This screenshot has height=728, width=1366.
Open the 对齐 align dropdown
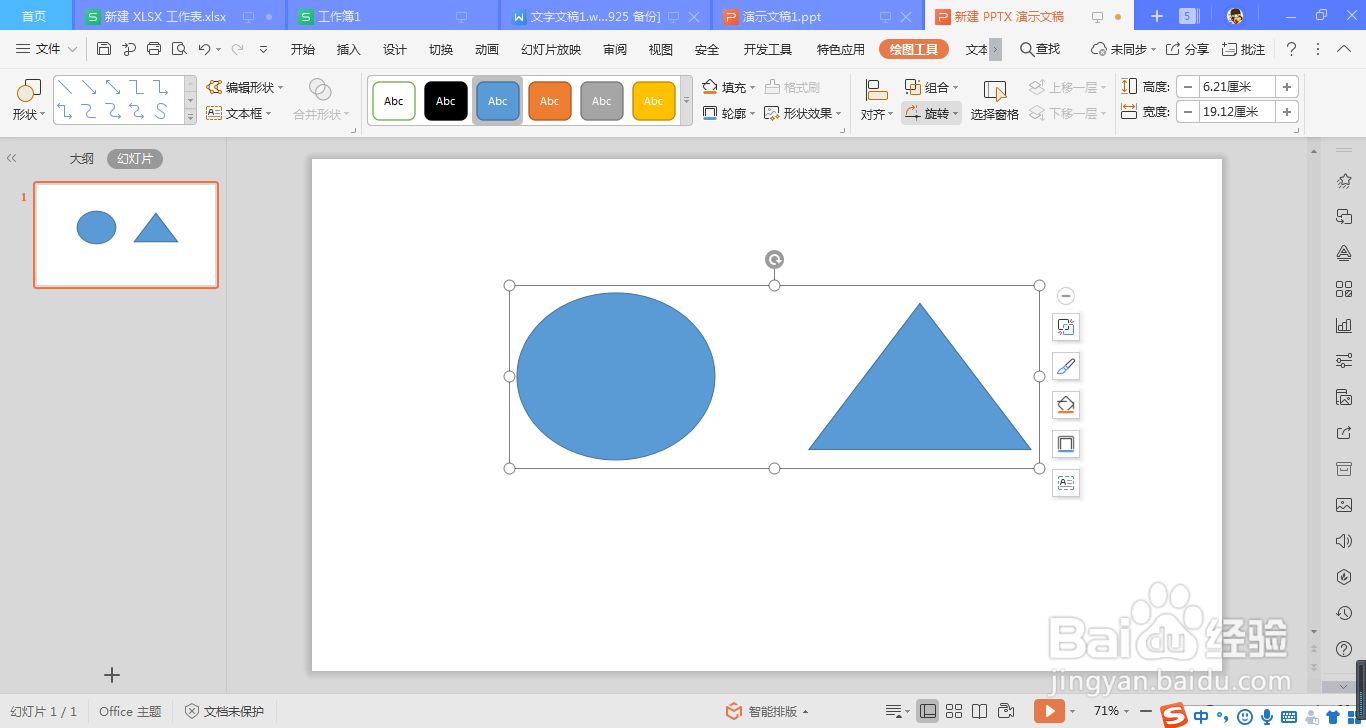pos(876,101)
